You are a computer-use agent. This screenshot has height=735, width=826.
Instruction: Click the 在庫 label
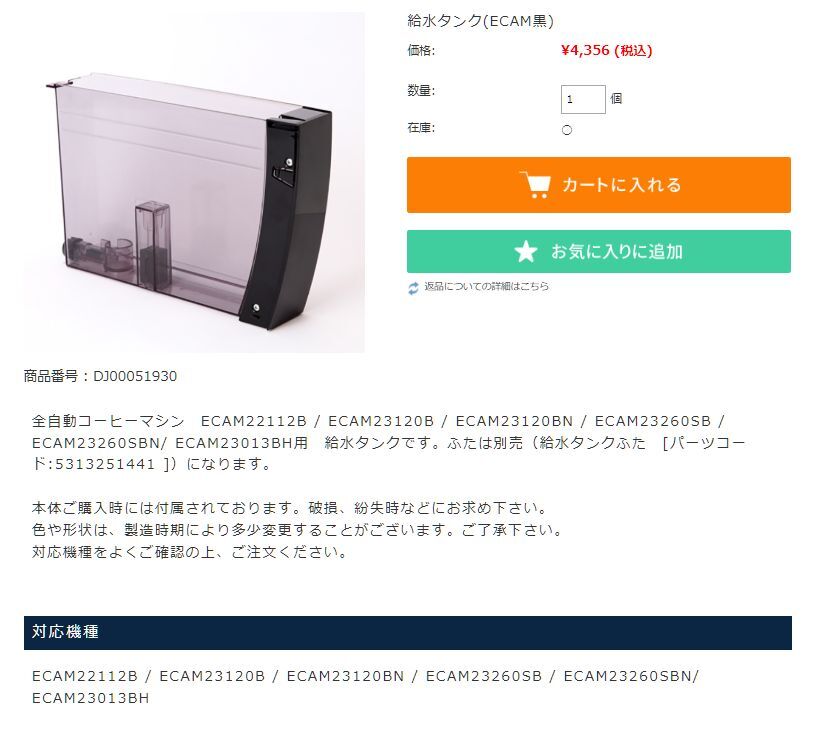(x=421, y=128)
